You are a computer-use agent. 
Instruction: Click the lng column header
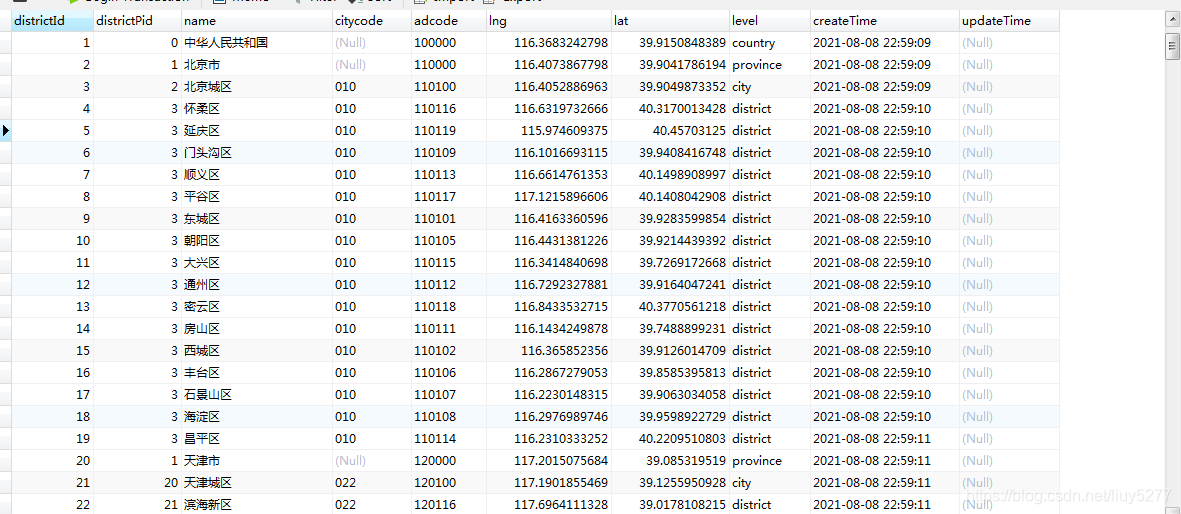coord(548,21)
